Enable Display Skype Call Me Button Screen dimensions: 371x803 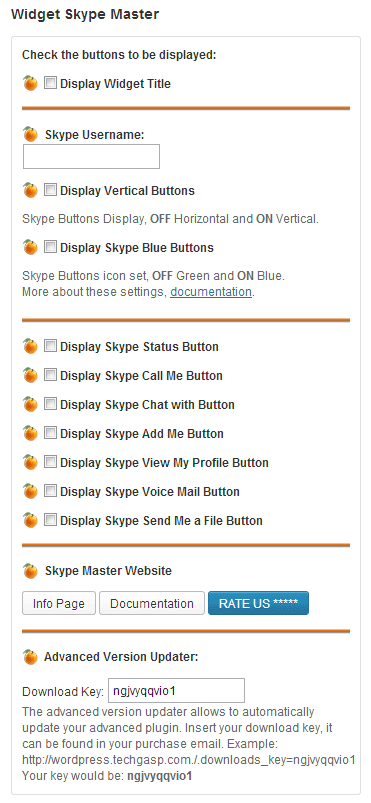coord(50,375)
